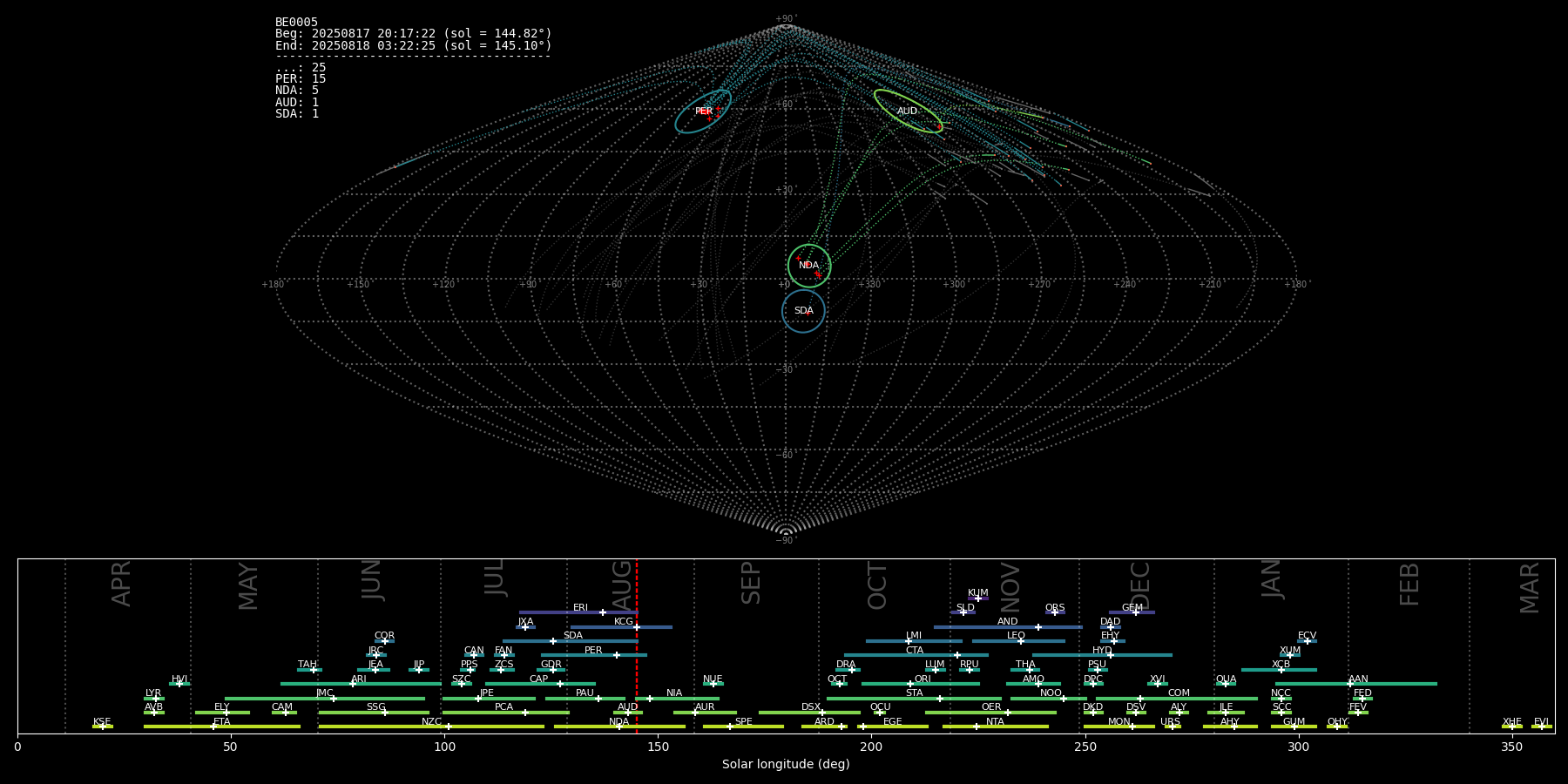
Task: Select the NDA radiant circle label on map
Action: pyautogui.click(x=809, y=266)
